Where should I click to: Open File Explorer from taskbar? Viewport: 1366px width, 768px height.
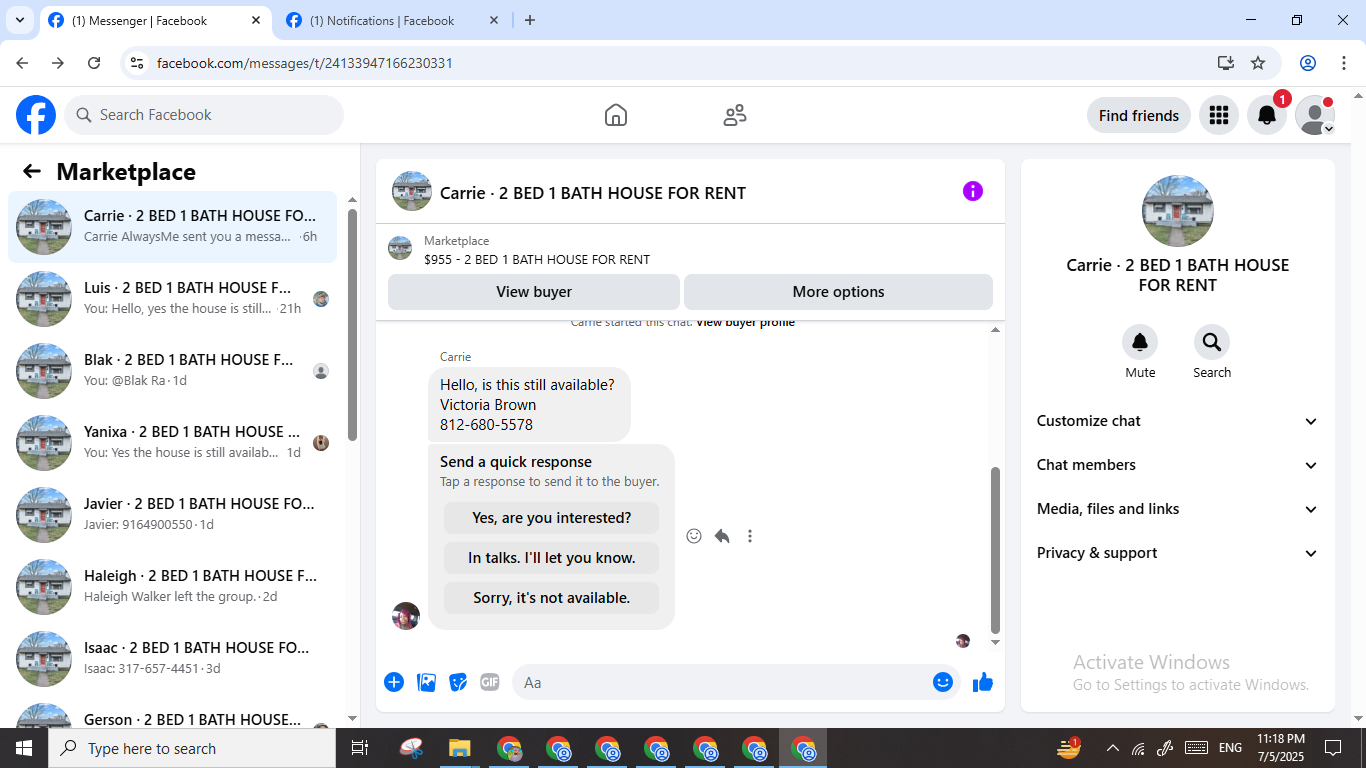coord(459,748)
